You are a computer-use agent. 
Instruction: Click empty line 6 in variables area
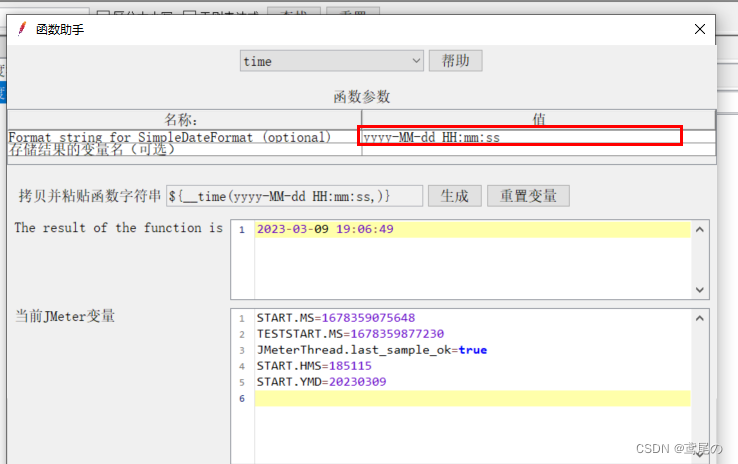pyautogui.click(x=470, y=398)
